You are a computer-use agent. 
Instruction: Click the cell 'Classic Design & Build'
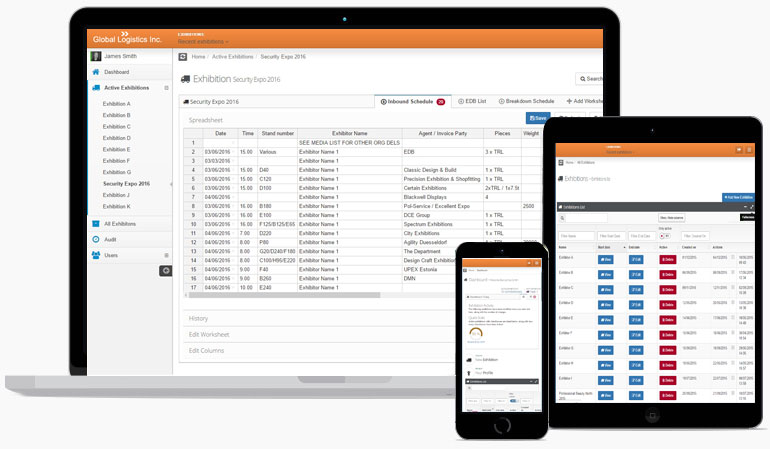[x=442, y=170]
